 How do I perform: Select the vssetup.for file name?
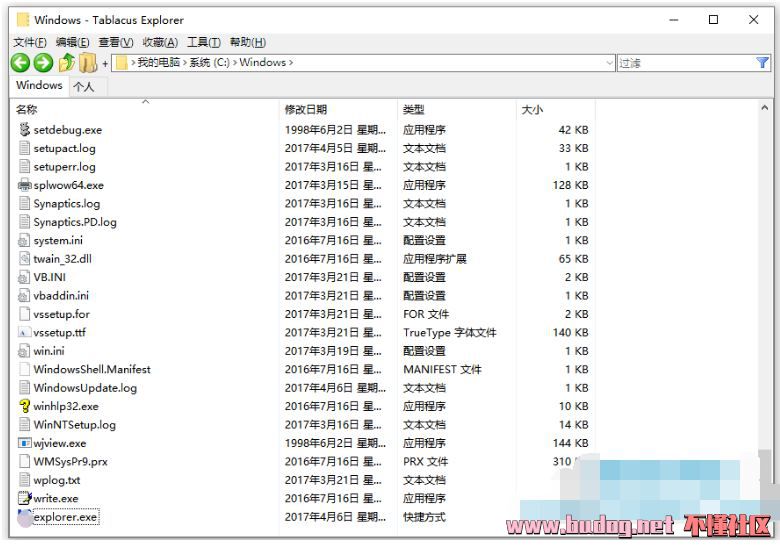coord(62,314)
